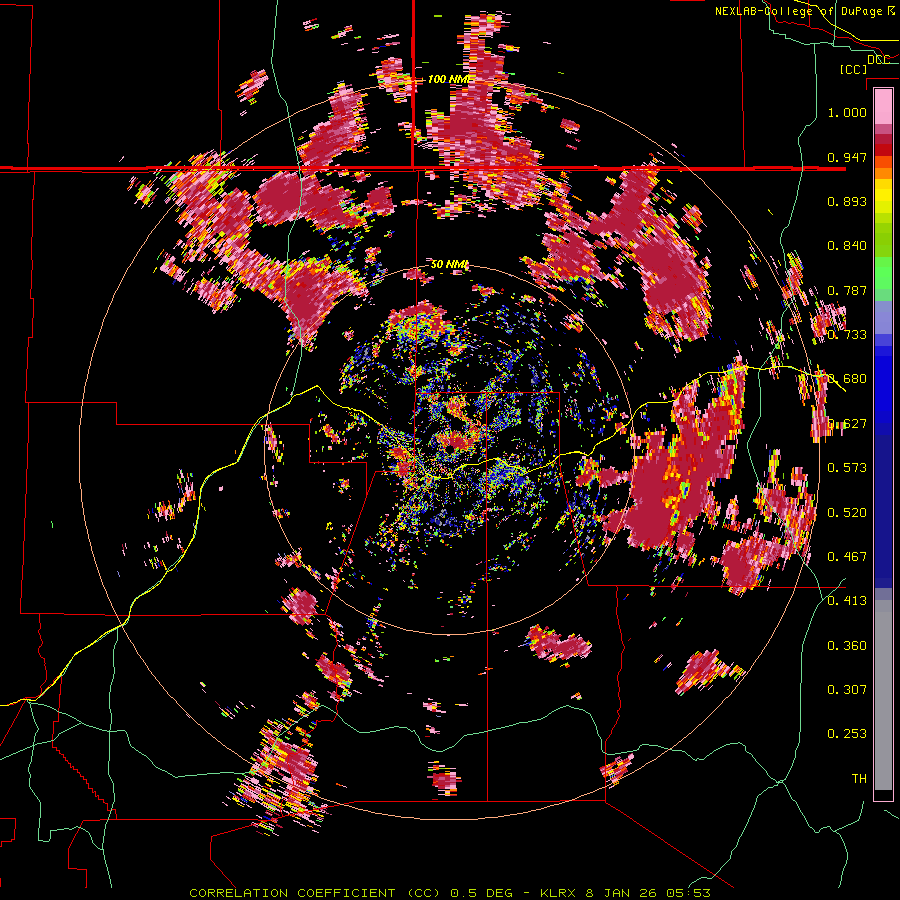Click the 0.253 legend value

point(847,734)
